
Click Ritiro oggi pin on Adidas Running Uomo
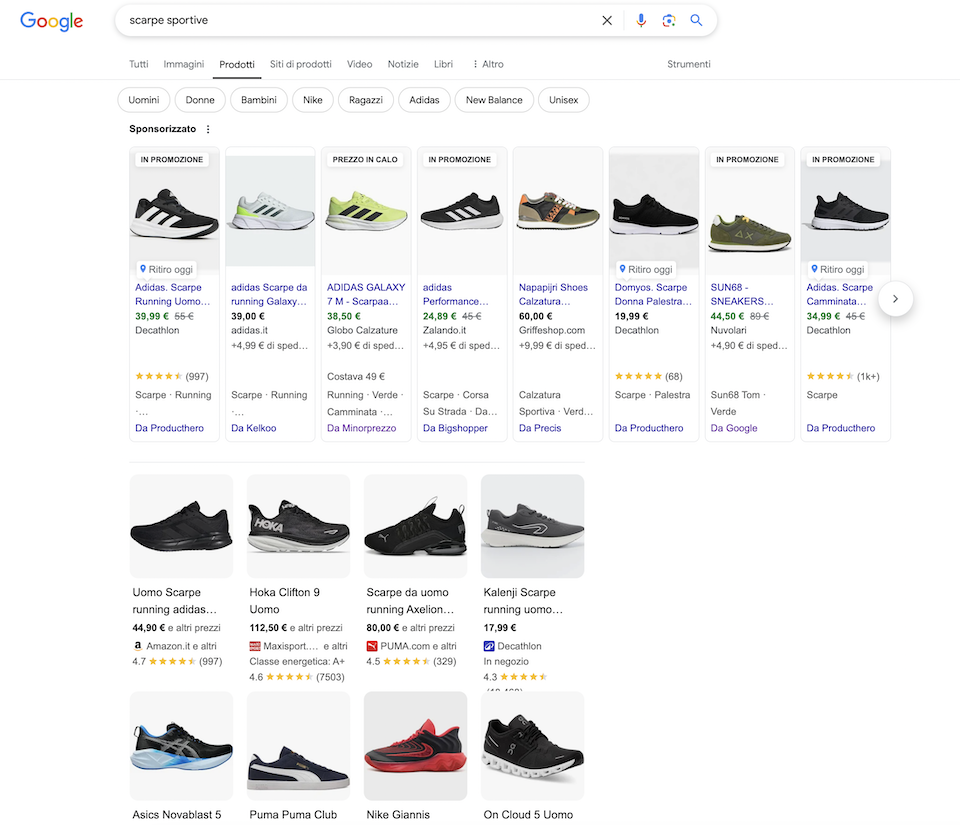[143, 269]
